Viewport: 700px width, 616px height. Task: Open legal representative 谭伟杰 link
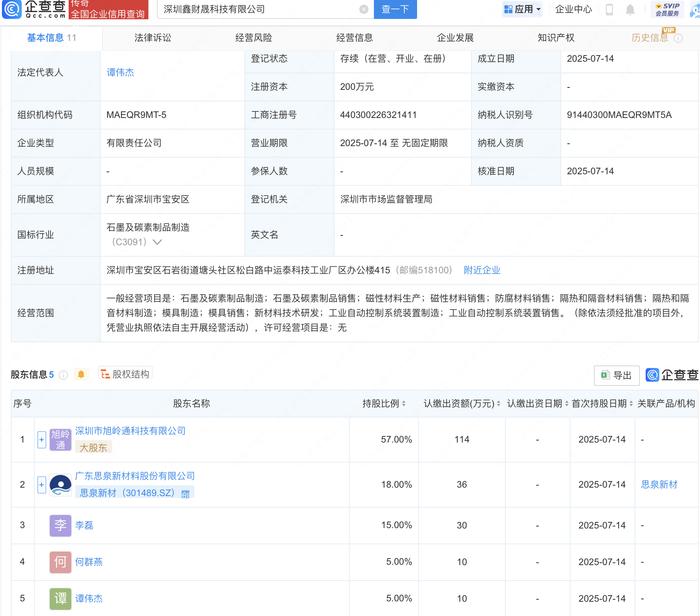tap(120, 72)
